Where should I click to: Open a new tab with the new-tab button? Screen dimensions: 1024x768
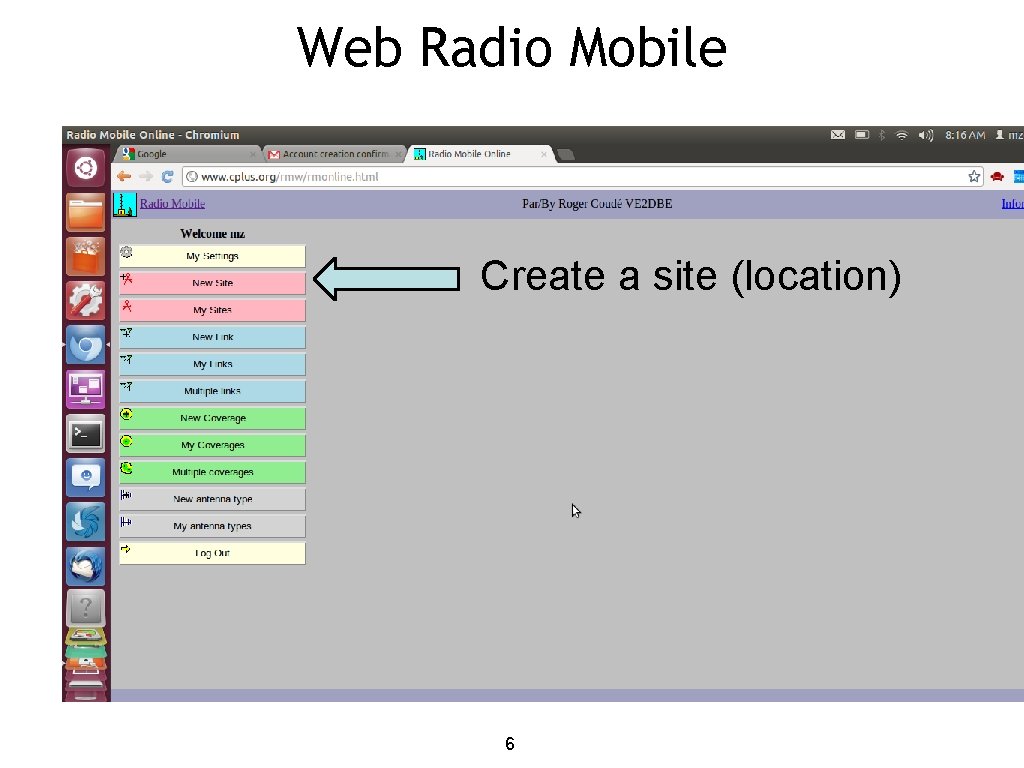[566, 155]
